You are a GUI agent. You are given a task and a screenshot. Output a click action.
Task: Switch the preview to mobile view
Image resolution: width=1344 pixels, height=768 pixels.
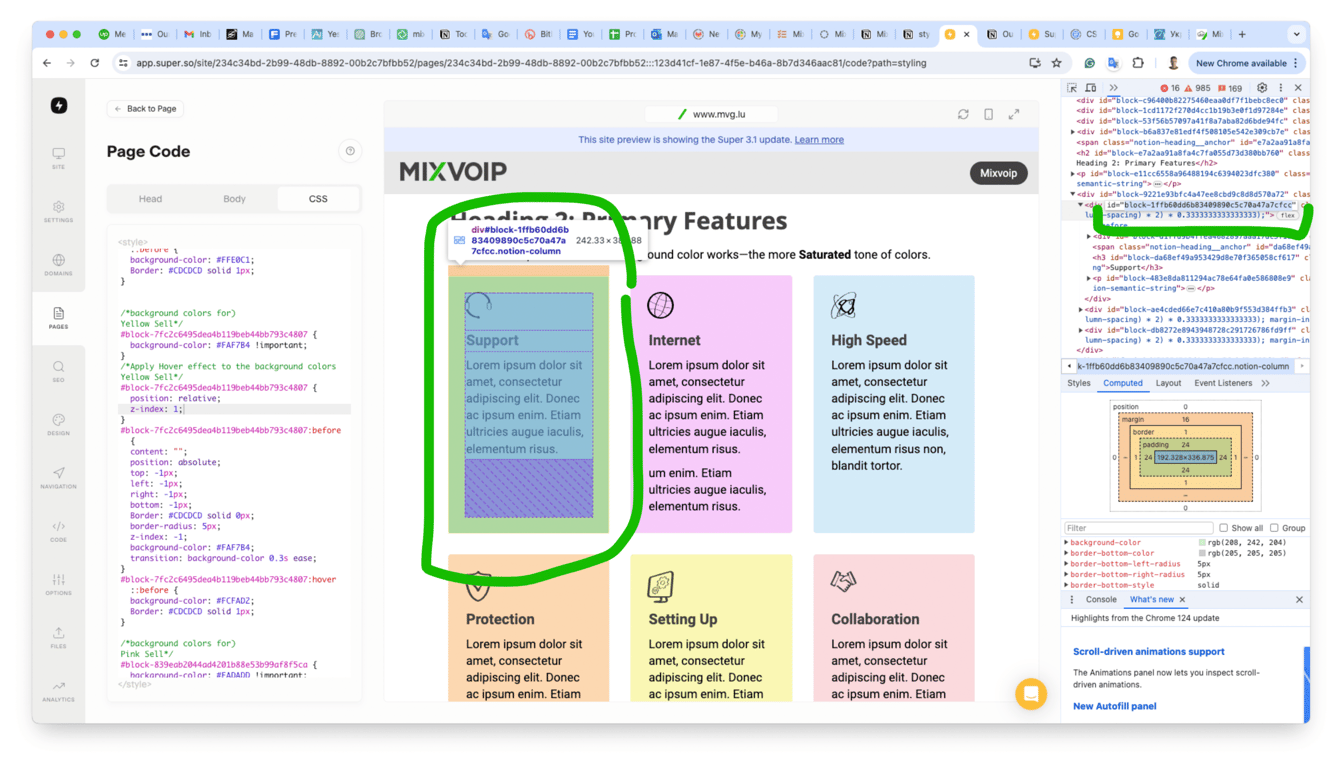[x=988, y=114]
